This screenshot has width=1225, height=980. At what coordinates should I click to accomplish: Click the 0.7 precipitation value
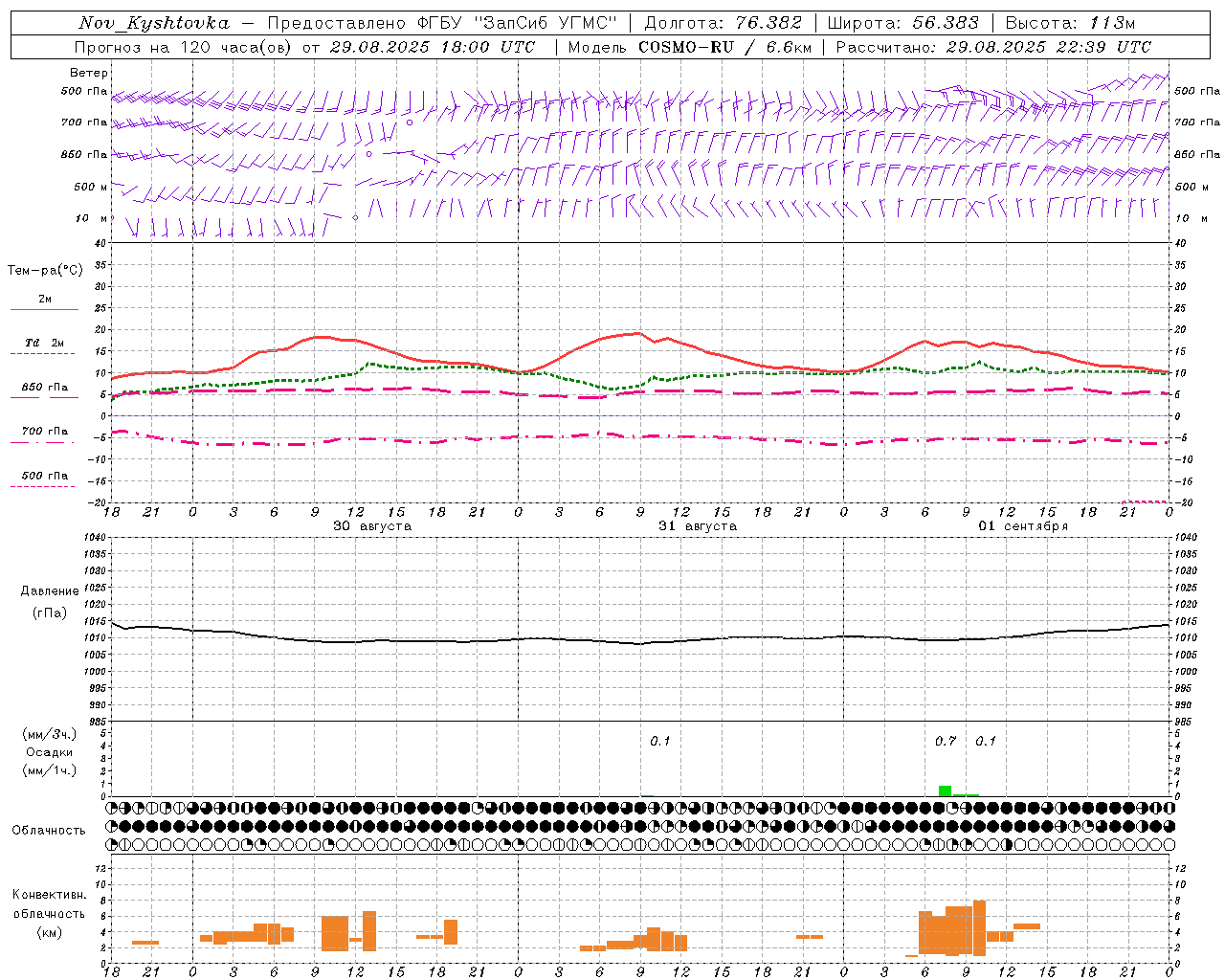[x=946, y=741]
